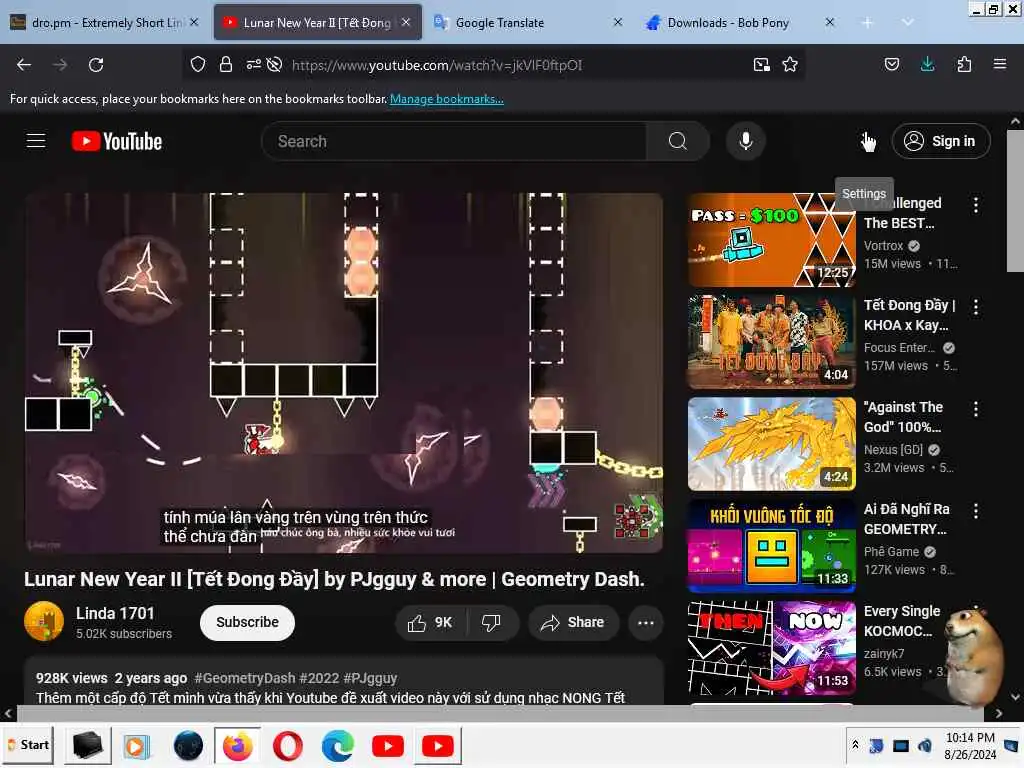1024x768 pixels.
Task: Click #GeometryDash hashtag in description
Action: (244, 678)
